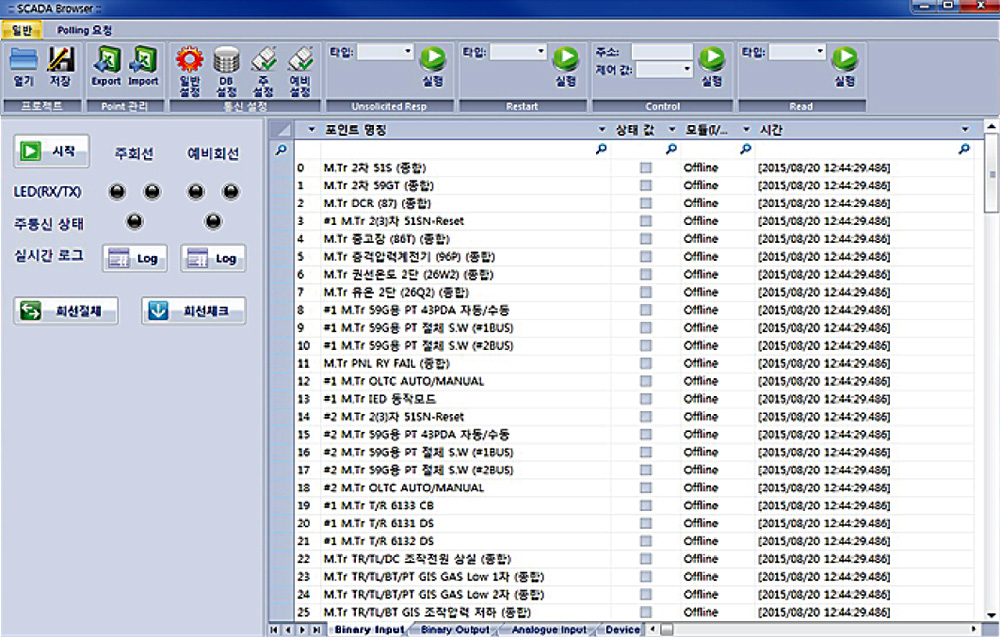Click the 시작 start button

51,151
